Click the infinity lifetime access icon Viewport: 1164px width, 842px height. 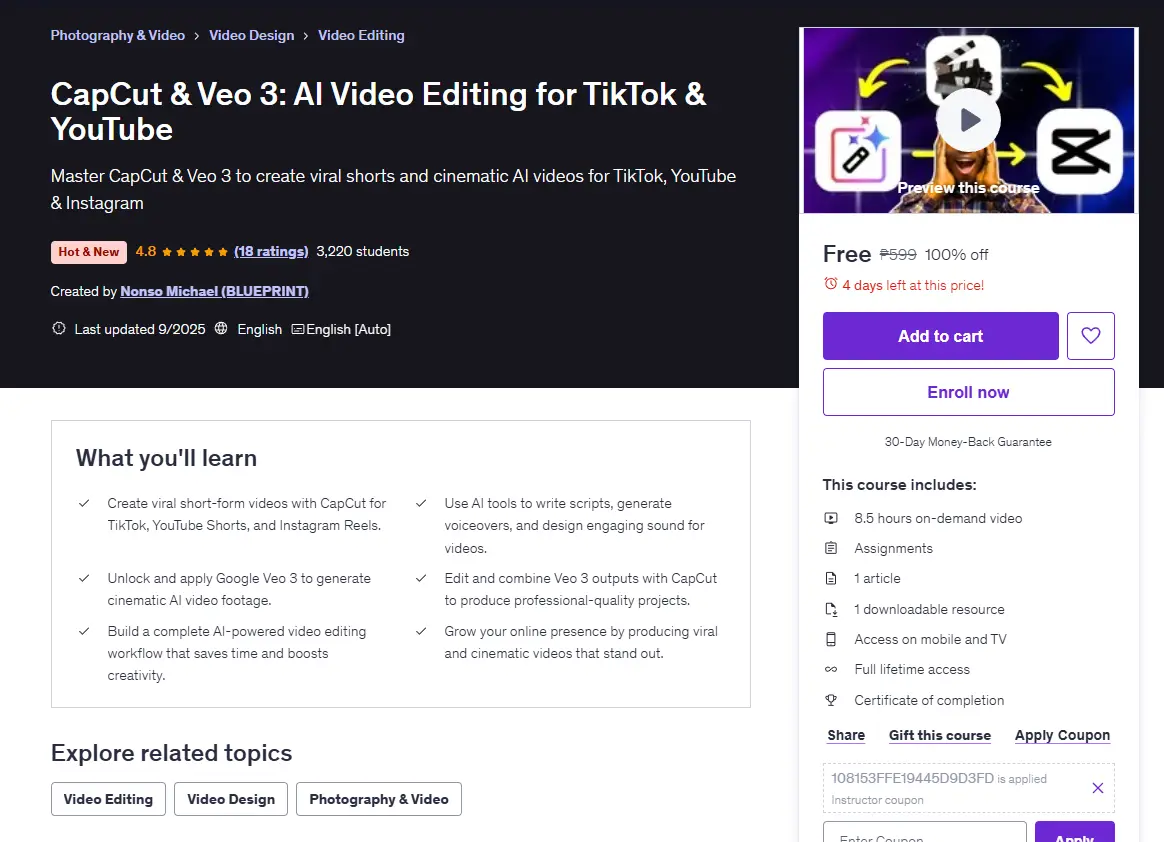(831, 670)
